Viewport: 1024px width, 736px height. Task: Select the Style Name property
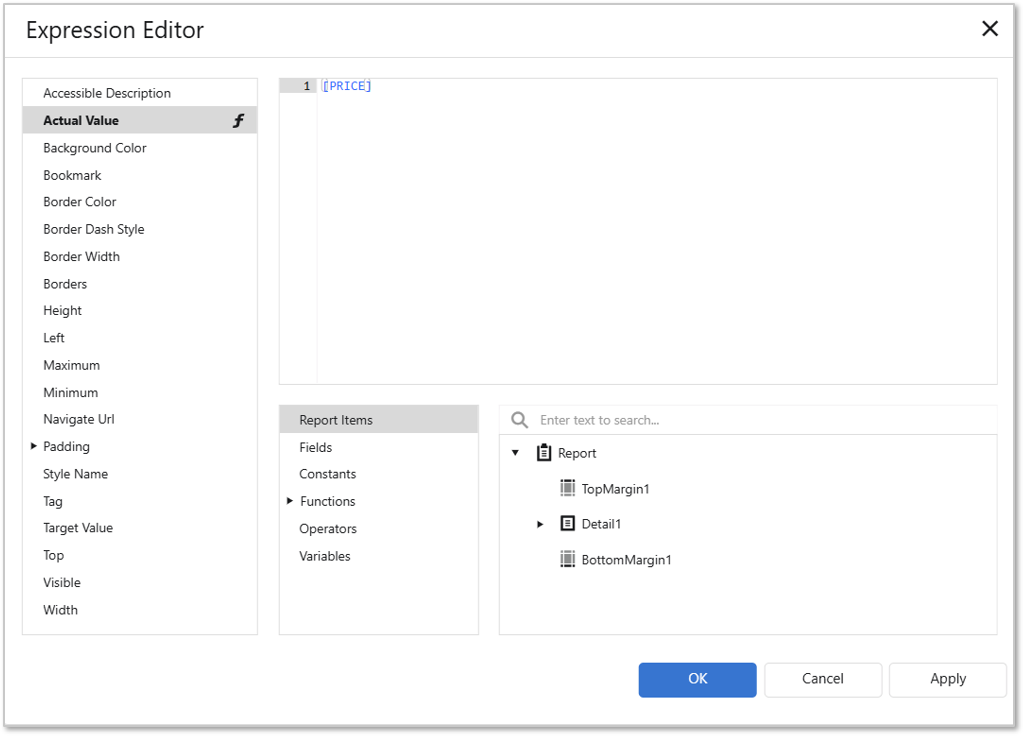click(x=140, y=474)
